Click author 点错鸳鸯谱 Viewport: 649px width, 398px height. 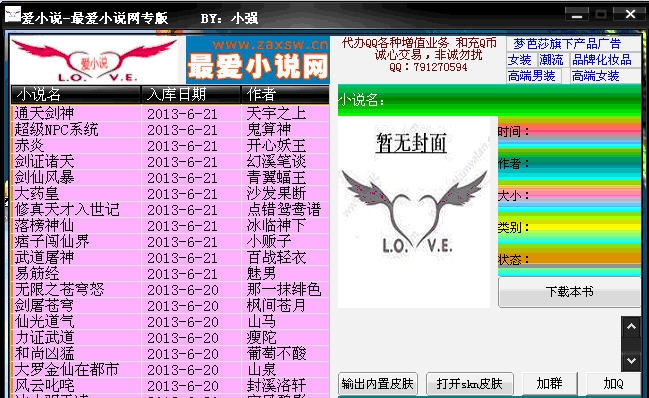coord(284,209)
